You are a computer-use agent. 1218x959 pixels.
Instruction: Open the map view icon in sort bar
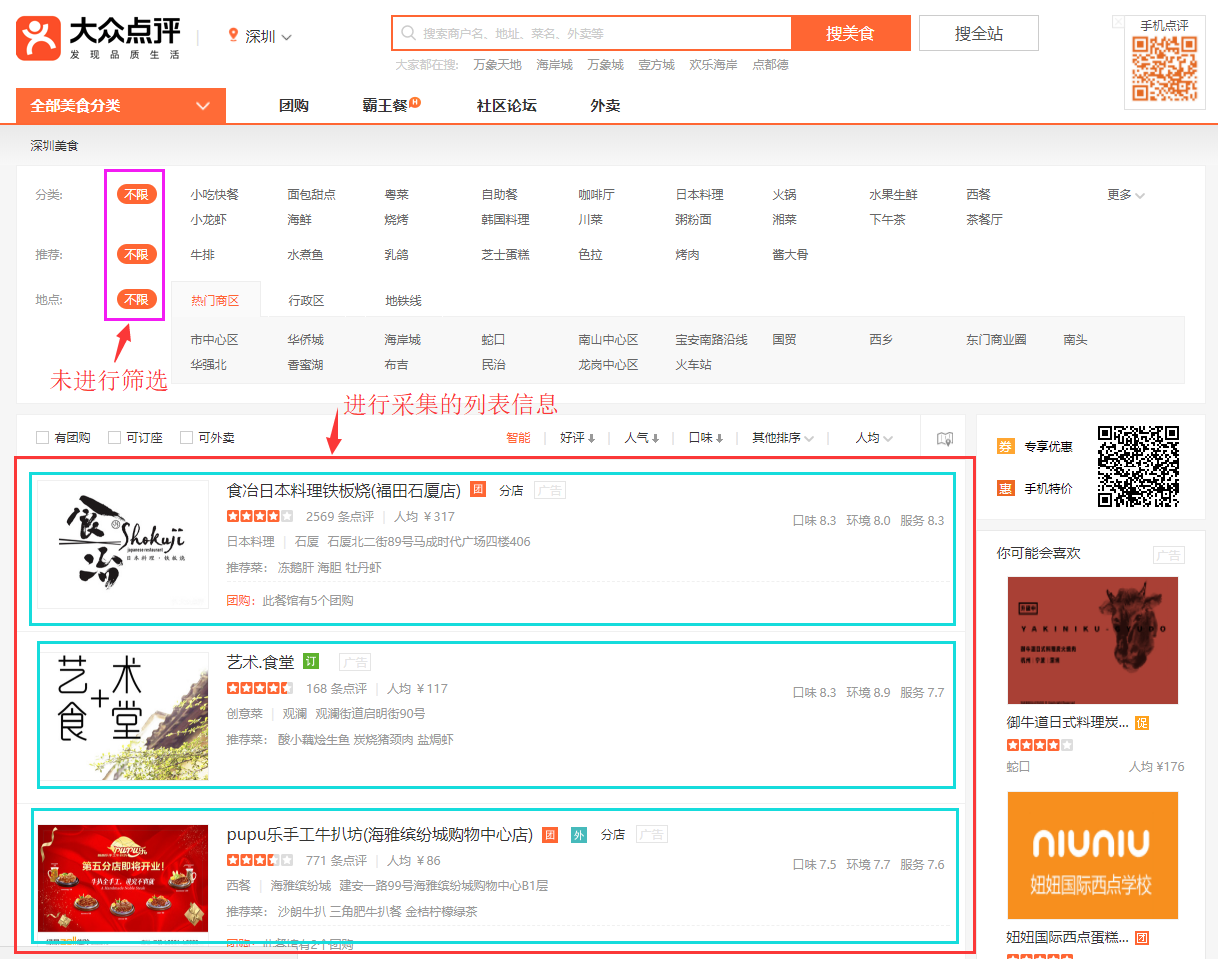945,438
